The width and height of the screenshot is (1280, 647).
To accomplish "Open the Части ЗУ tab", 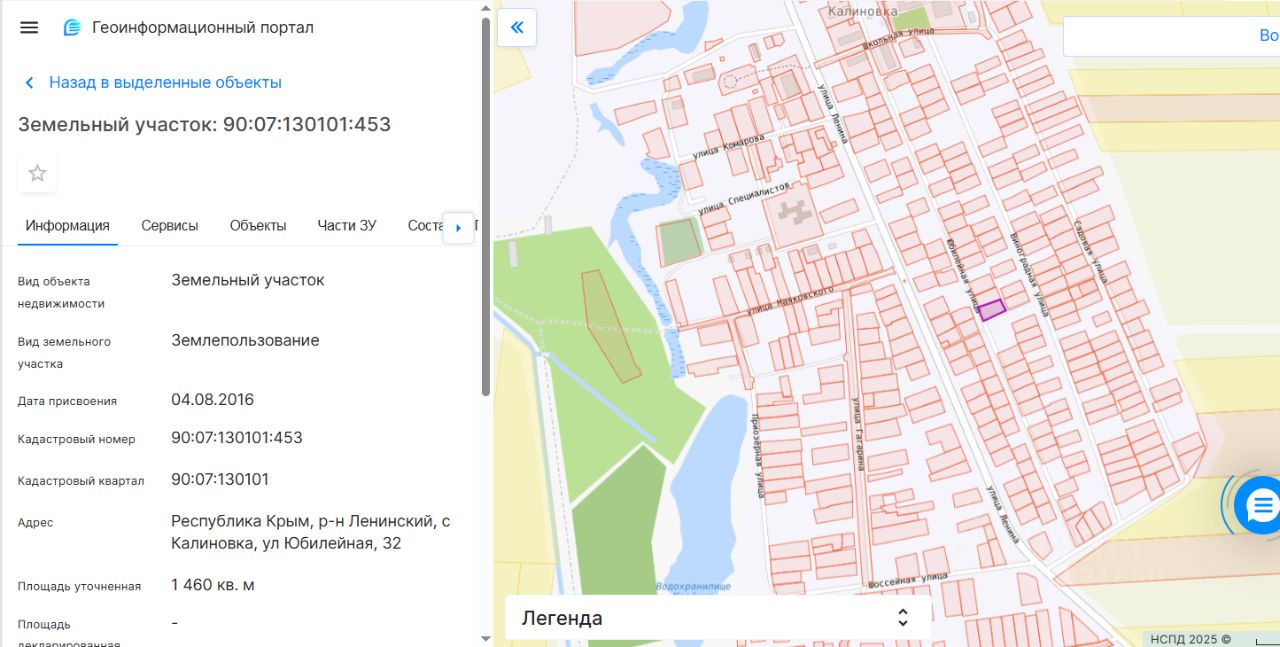I will [347, 225].
